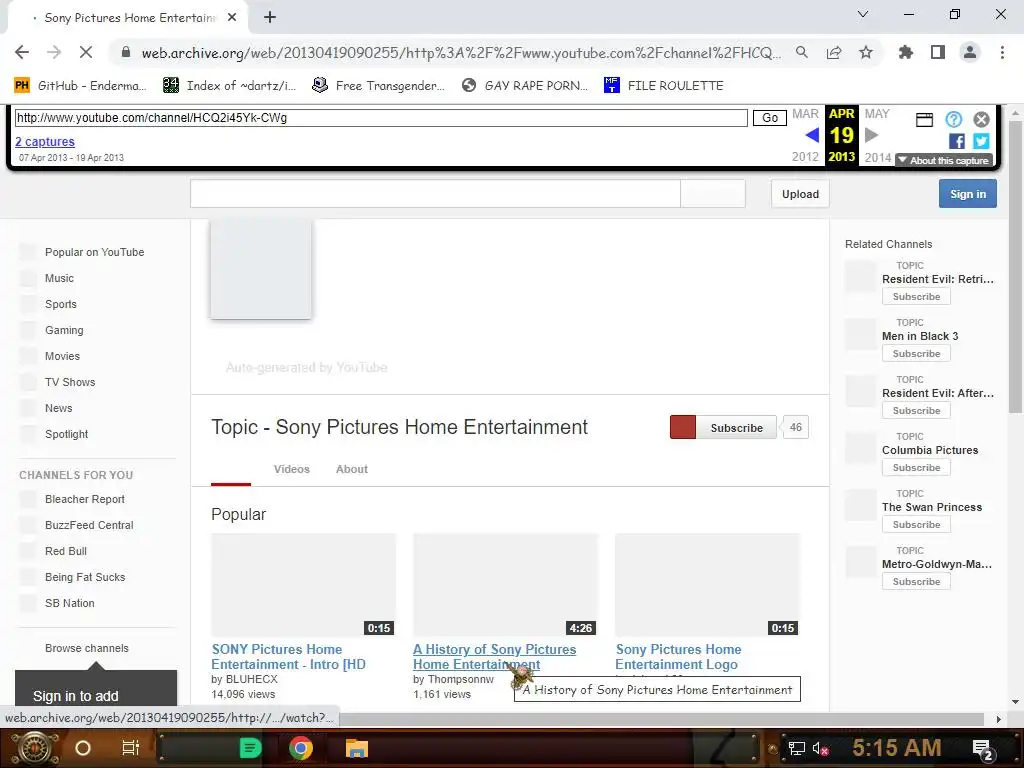This screenshot has width=1024, height=768.
Task: Subscribe to Men in Black 3 topic
Action: pos(916,353)
